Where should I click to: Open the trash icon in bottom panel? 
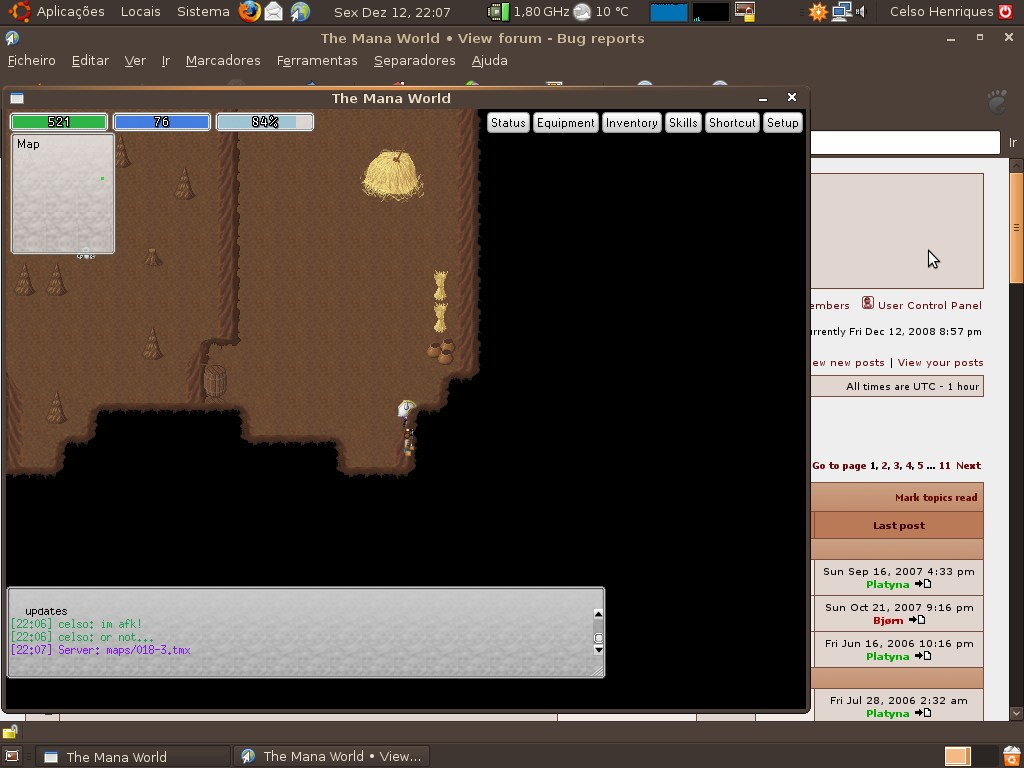tap(1011, 756)
